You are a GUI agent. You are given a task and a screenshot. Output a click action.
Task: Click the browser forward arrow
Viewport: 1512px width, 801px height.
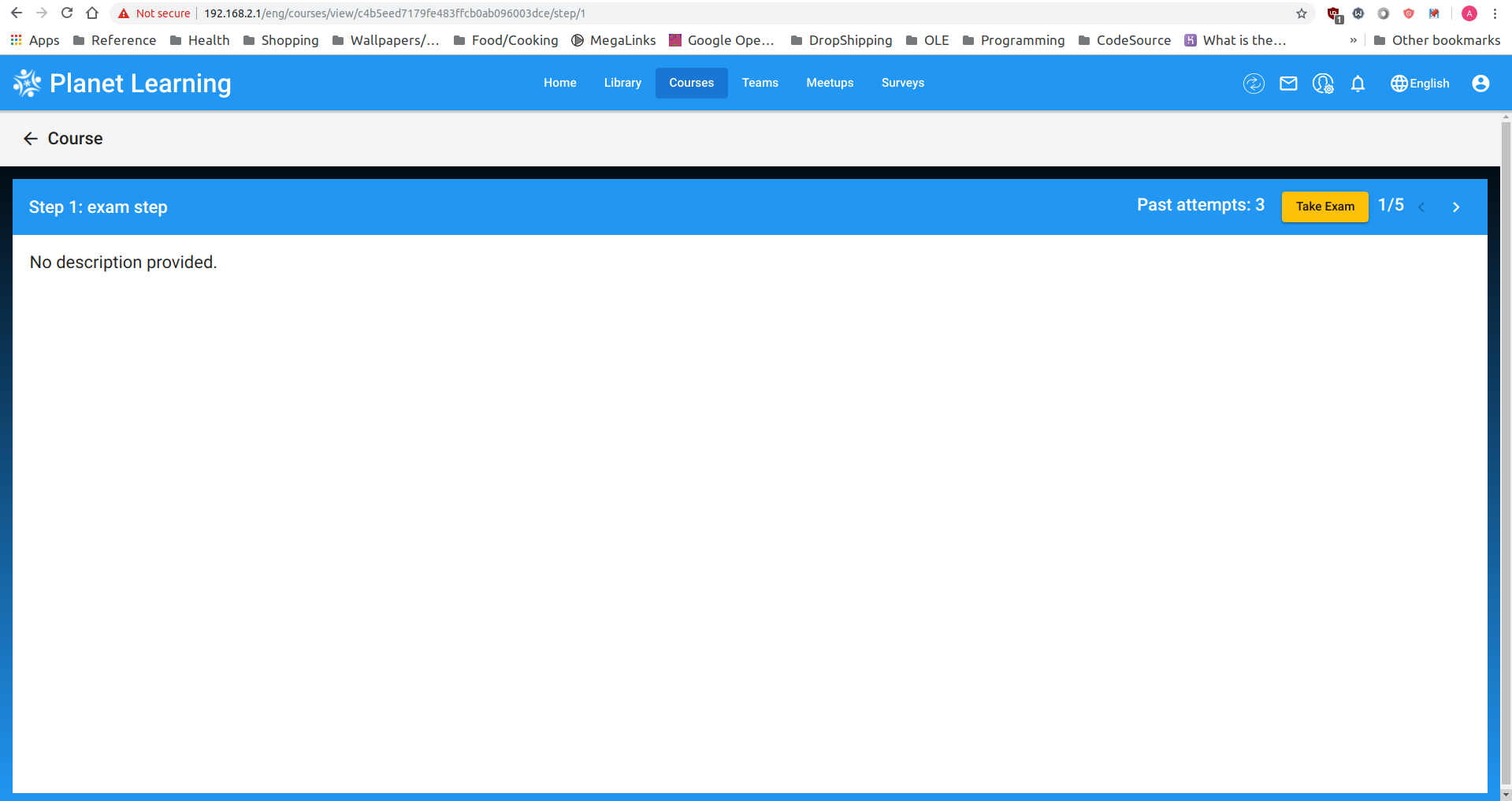coord(42,13)
